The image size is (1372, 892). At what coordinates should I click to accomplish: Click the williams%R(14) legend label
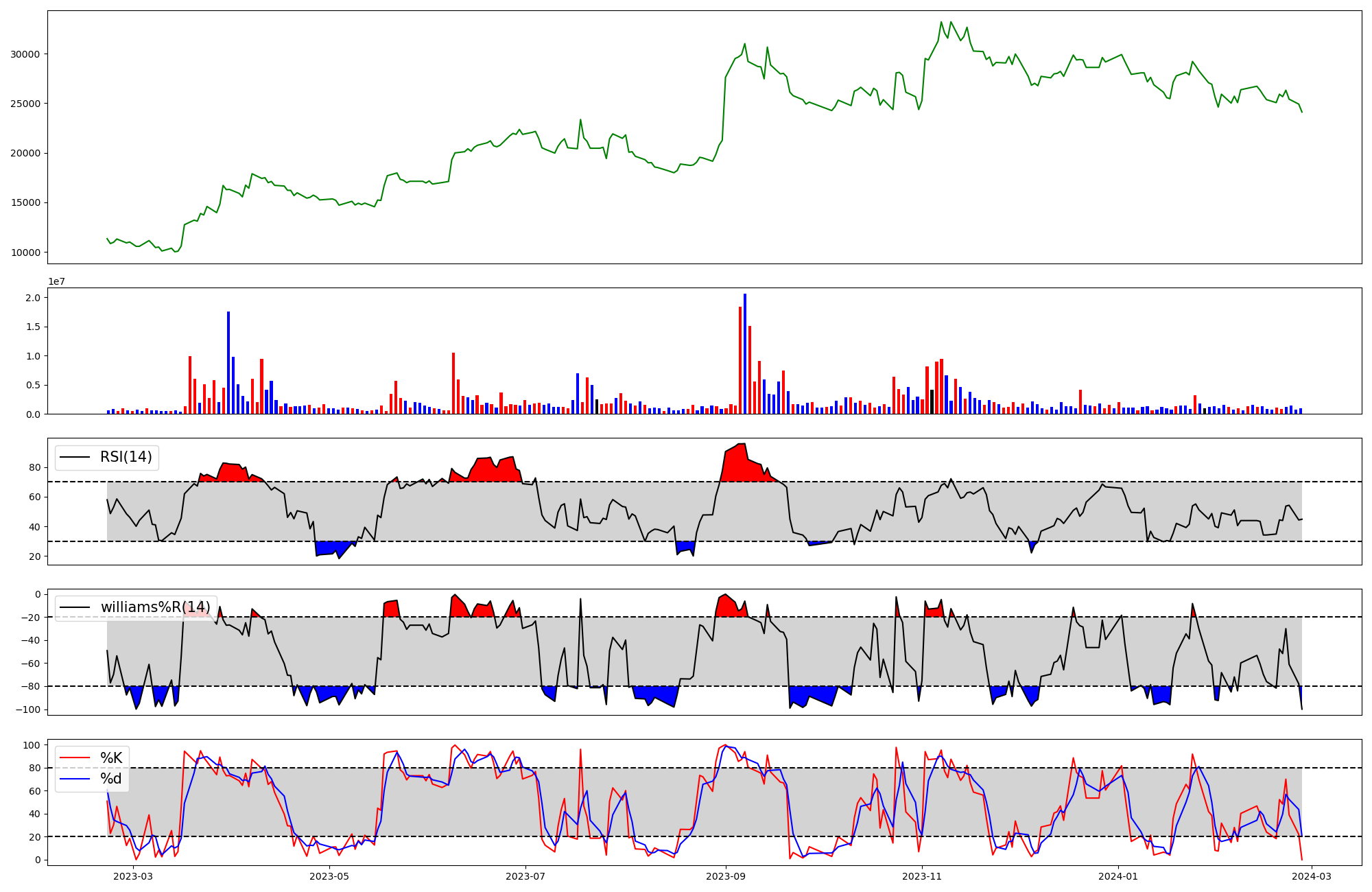(x=155, y=607)
